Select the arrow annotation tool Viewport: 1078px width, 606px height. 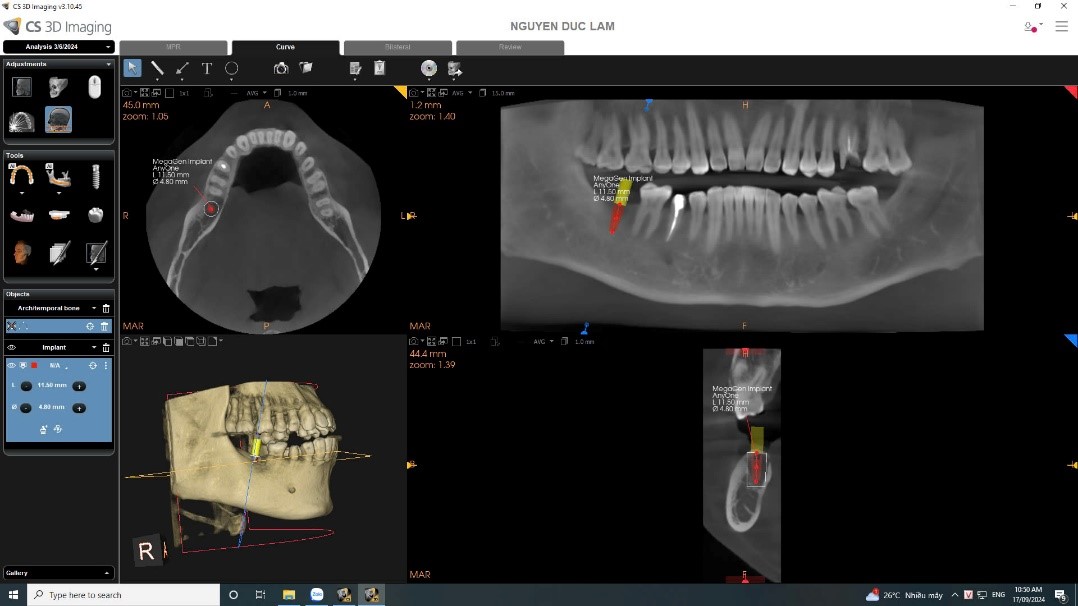pos(182,69)
